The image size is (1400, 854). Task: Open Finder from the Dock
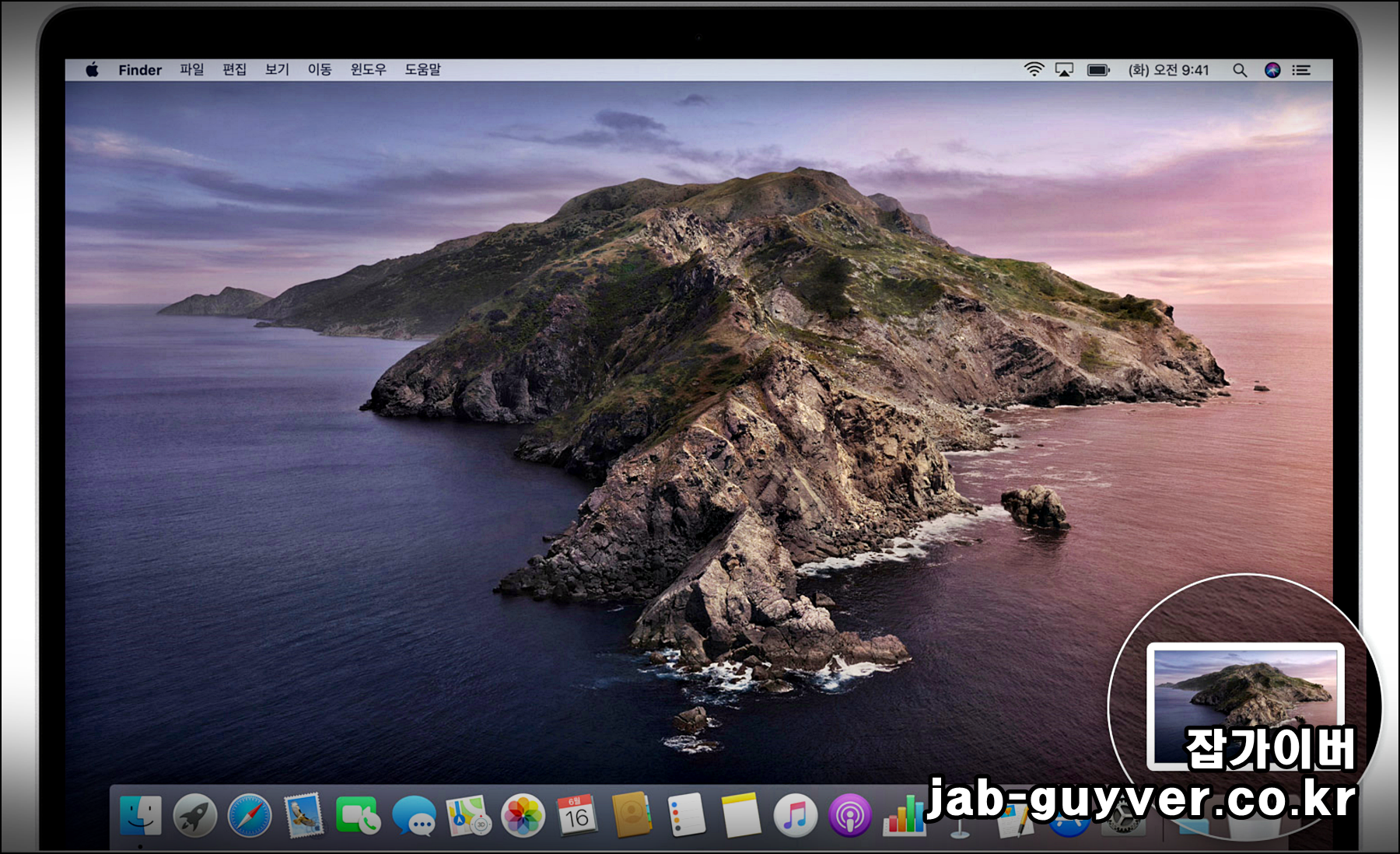pos(141,816)
